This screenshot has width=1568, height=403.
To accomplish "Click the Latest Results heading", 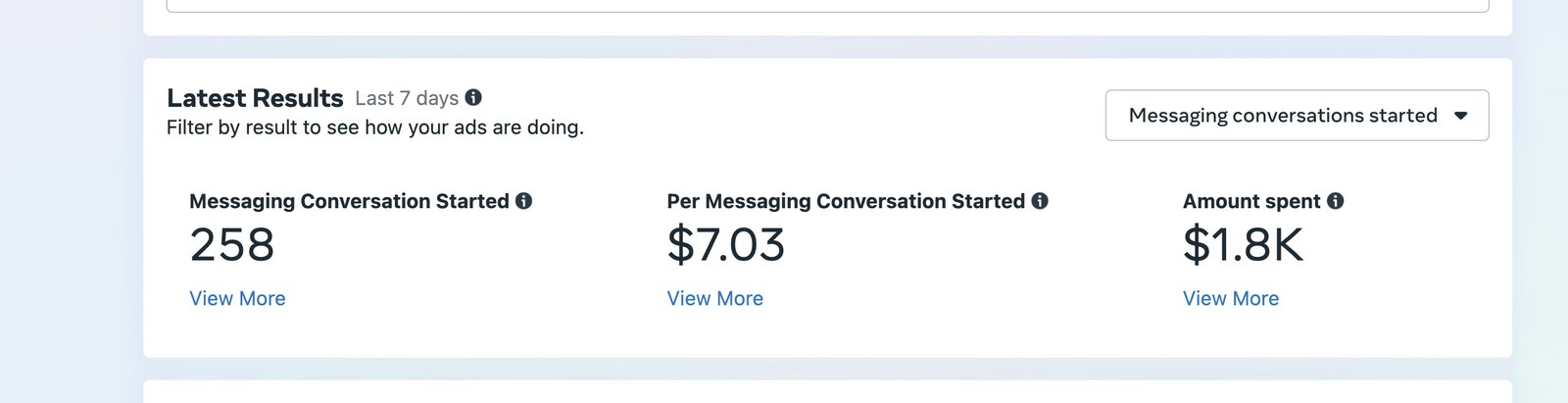I will click(255, 98).
